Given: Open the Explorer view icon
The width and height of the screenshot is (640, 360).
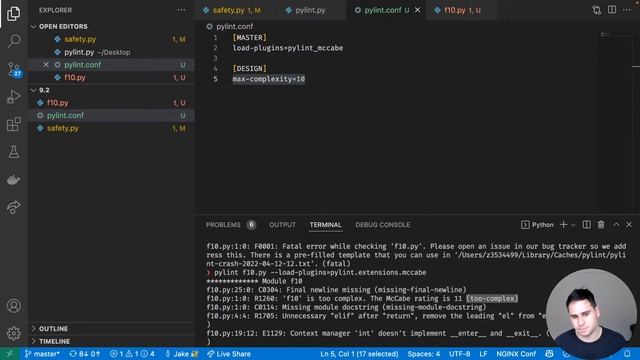Looking at the screenshot, I should [x=13, y=14].
